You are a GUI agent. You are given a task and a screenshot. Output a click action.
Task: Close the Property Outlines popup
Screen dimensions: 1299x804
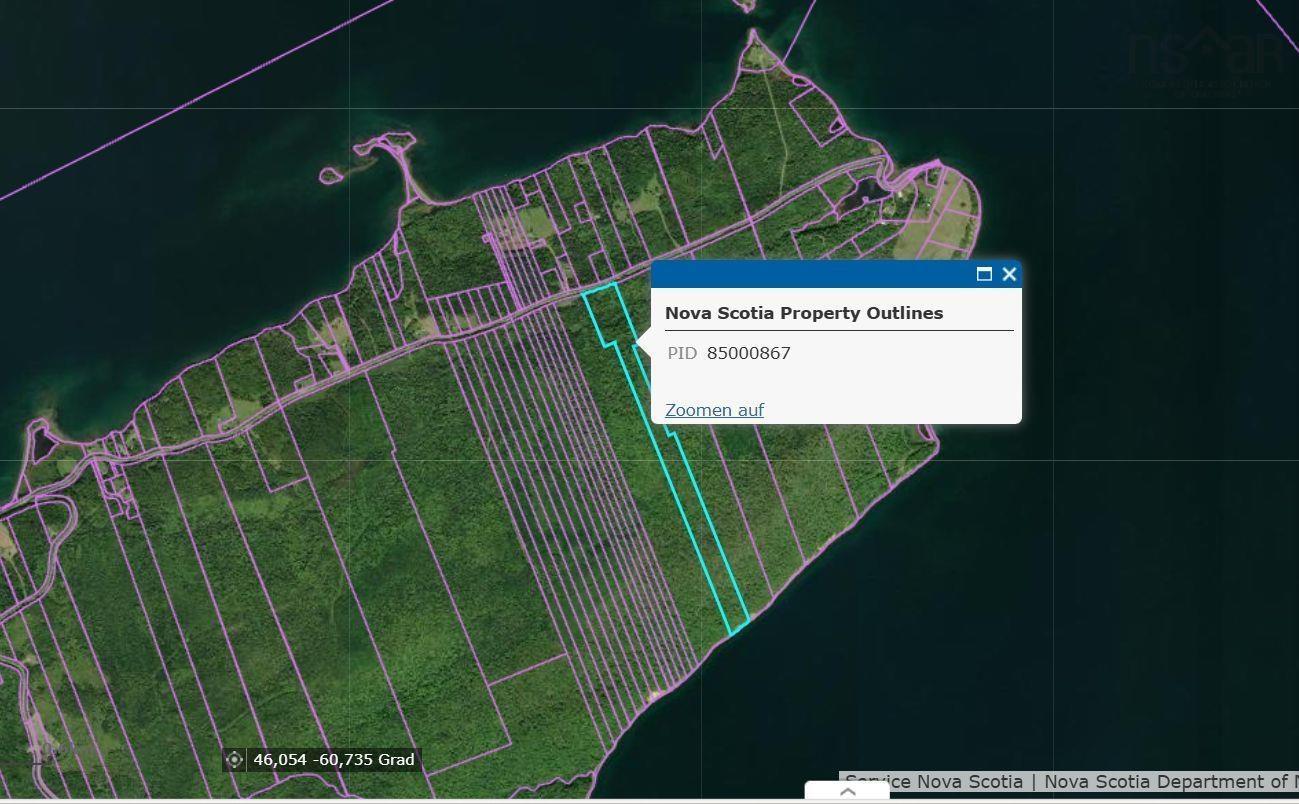tap(1009, 274)
